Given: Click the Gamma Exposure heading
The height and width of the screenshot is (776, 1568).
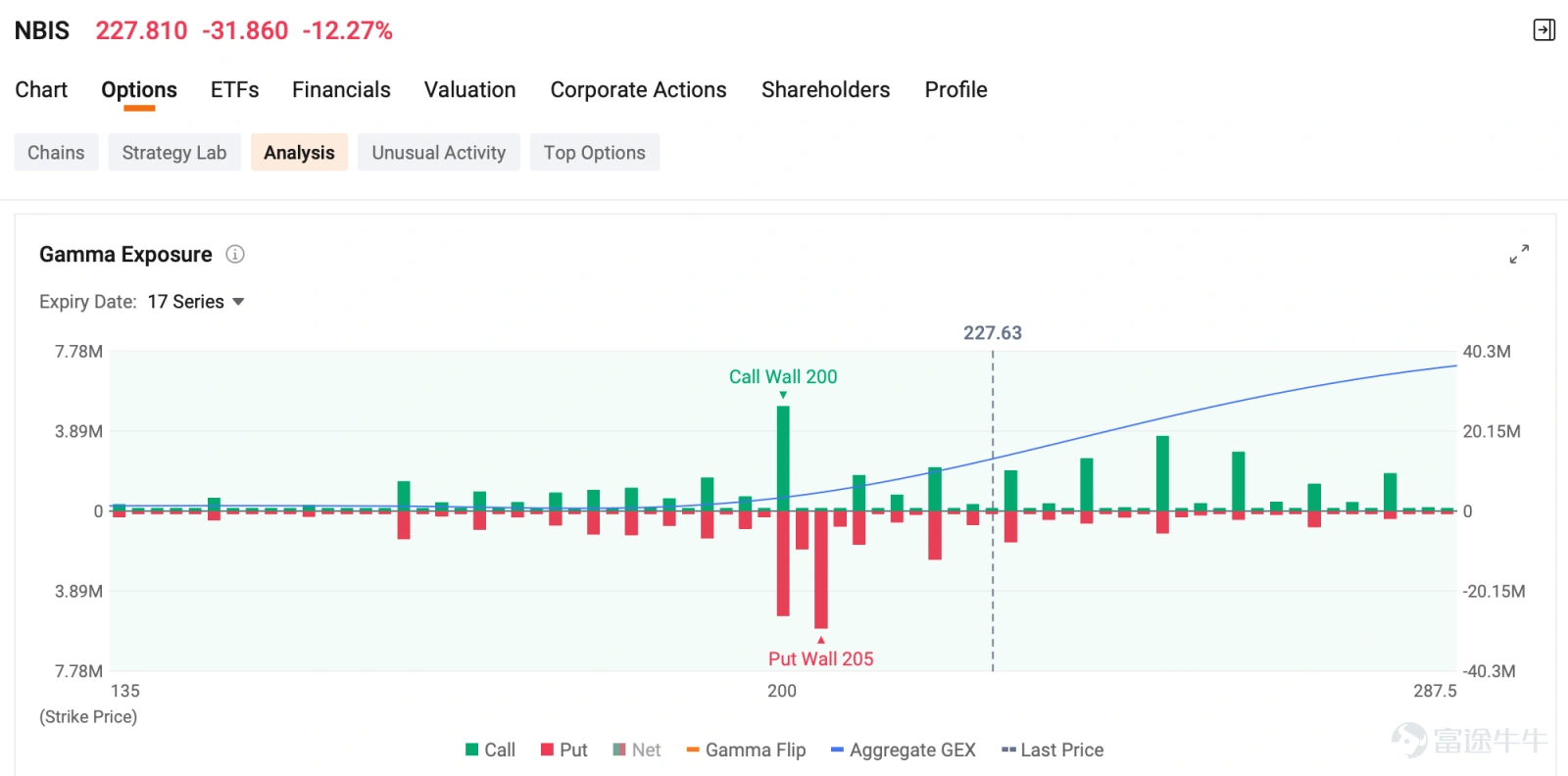Looking at the screenshot, I should [x=125, y=255].
